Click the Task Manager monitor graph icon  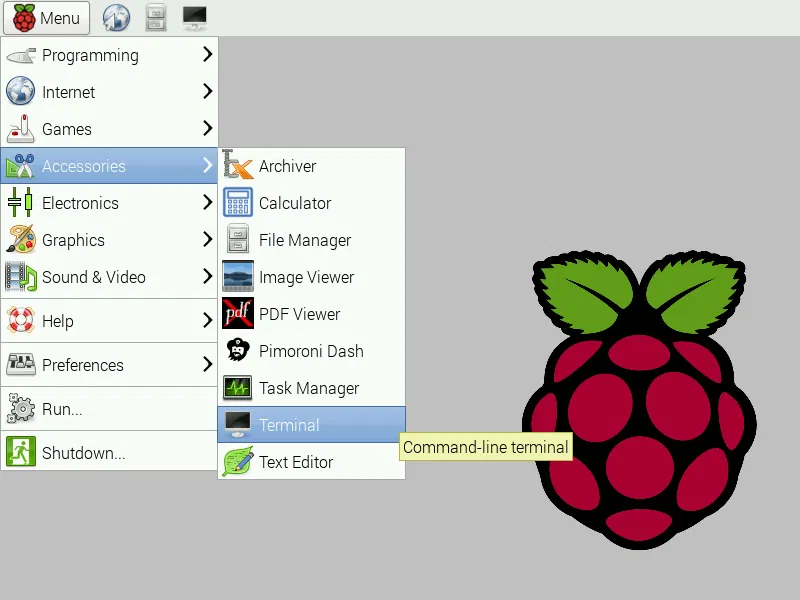[x=237, y=388]
